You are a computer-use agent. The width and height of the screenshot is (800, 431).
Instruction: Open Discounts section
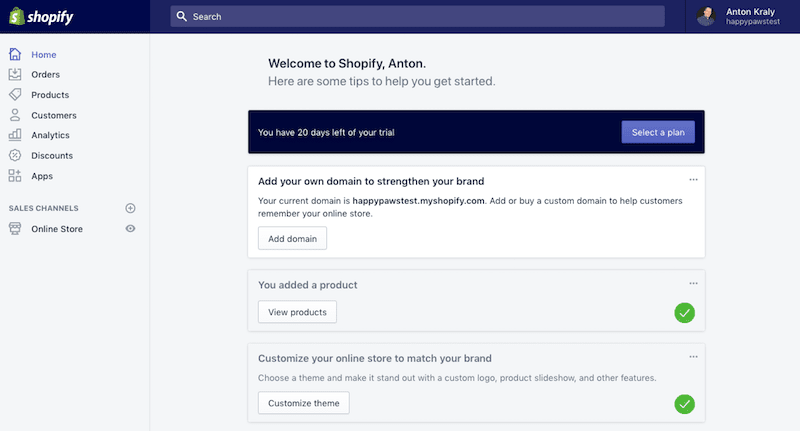[52, 156]
